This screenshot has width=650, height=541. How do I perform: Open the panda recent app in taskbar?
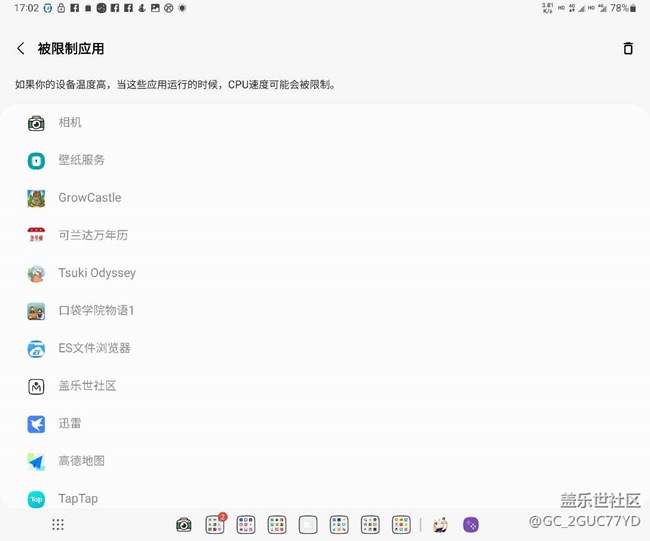click(440, 525)
